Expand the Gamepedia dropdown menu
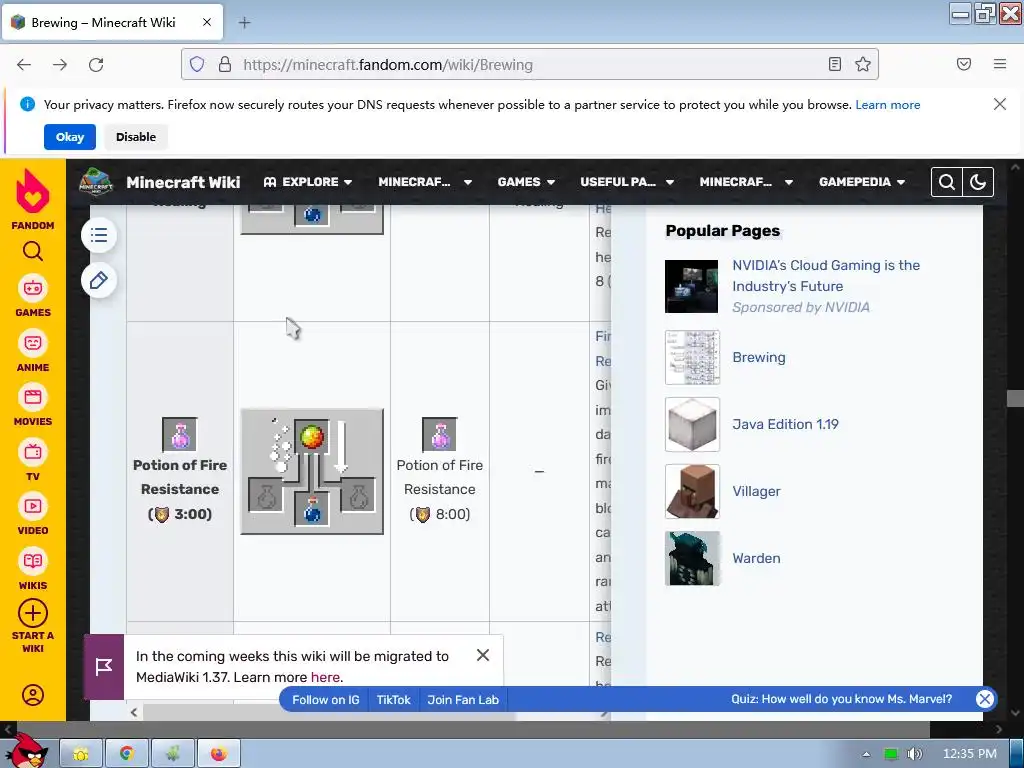Image resolution: width=1024 pixels, height=768 pixels. click(x=862, y=182)
